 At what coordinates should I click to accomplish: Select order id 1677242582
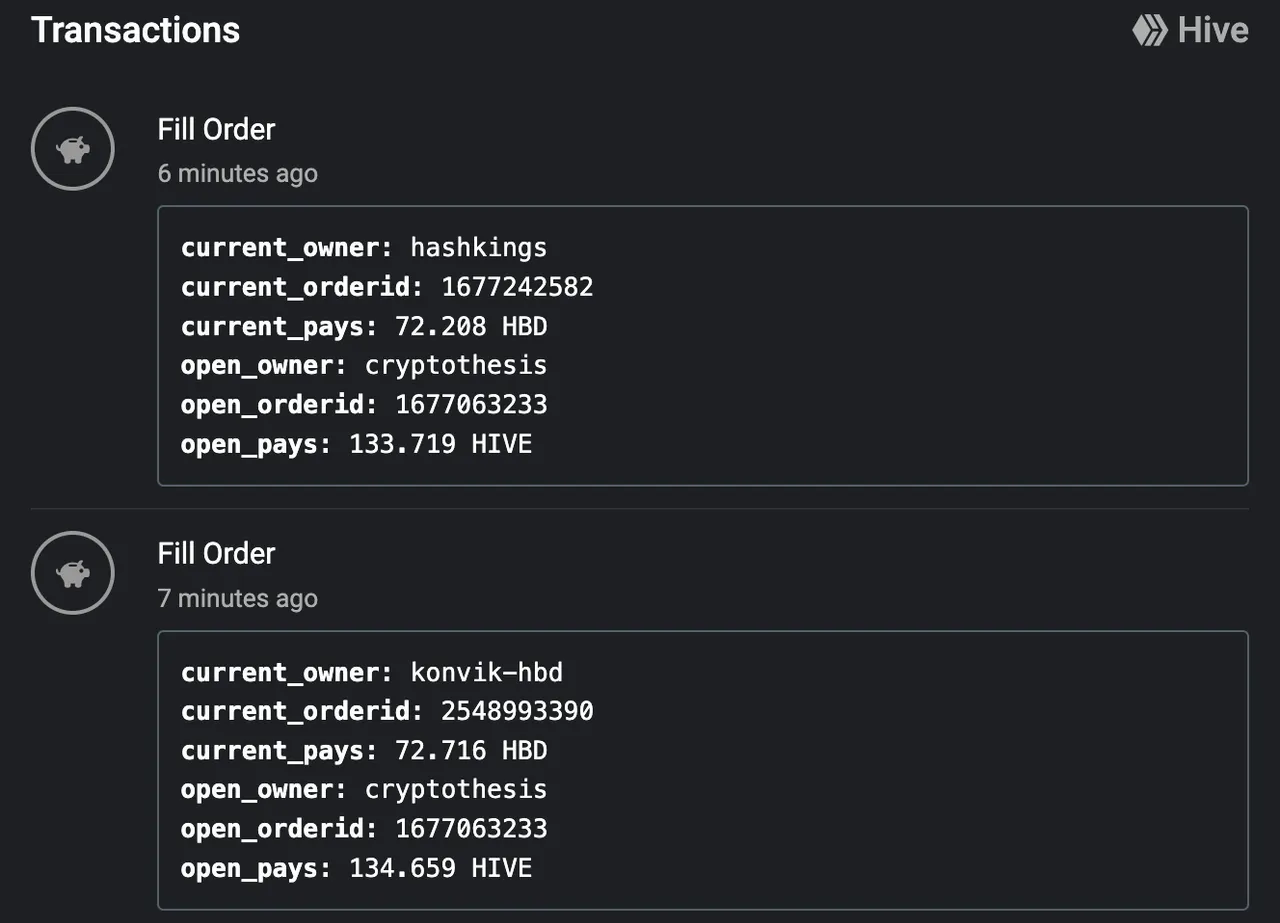click(x=517, y=287)
